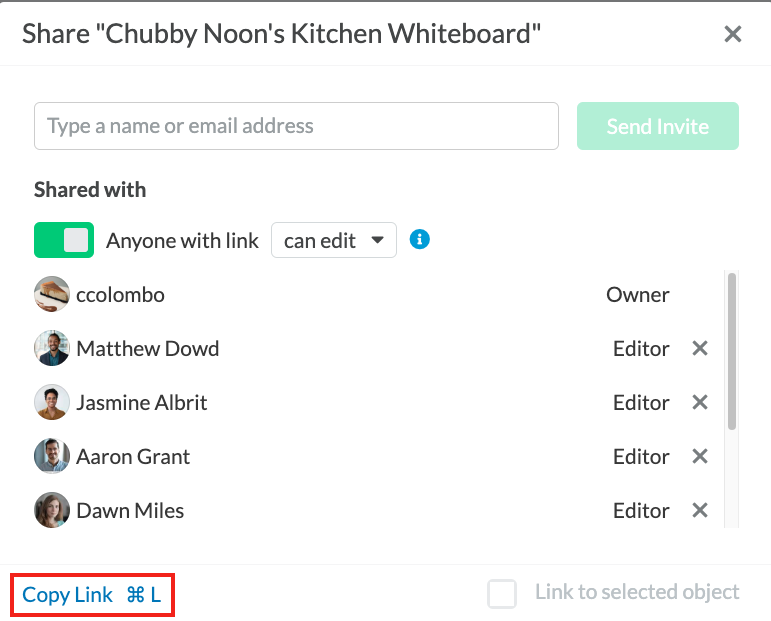Remove Jasmine Albrit's access
The width and height of the screenshot is (771, 621).
coord(700,402)
